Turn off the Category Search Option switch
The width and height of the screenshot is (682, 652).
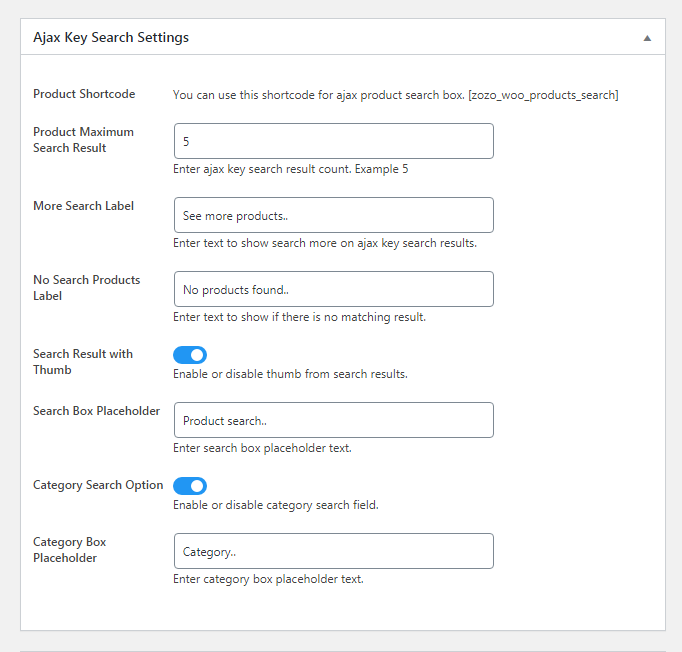(190, 486)
